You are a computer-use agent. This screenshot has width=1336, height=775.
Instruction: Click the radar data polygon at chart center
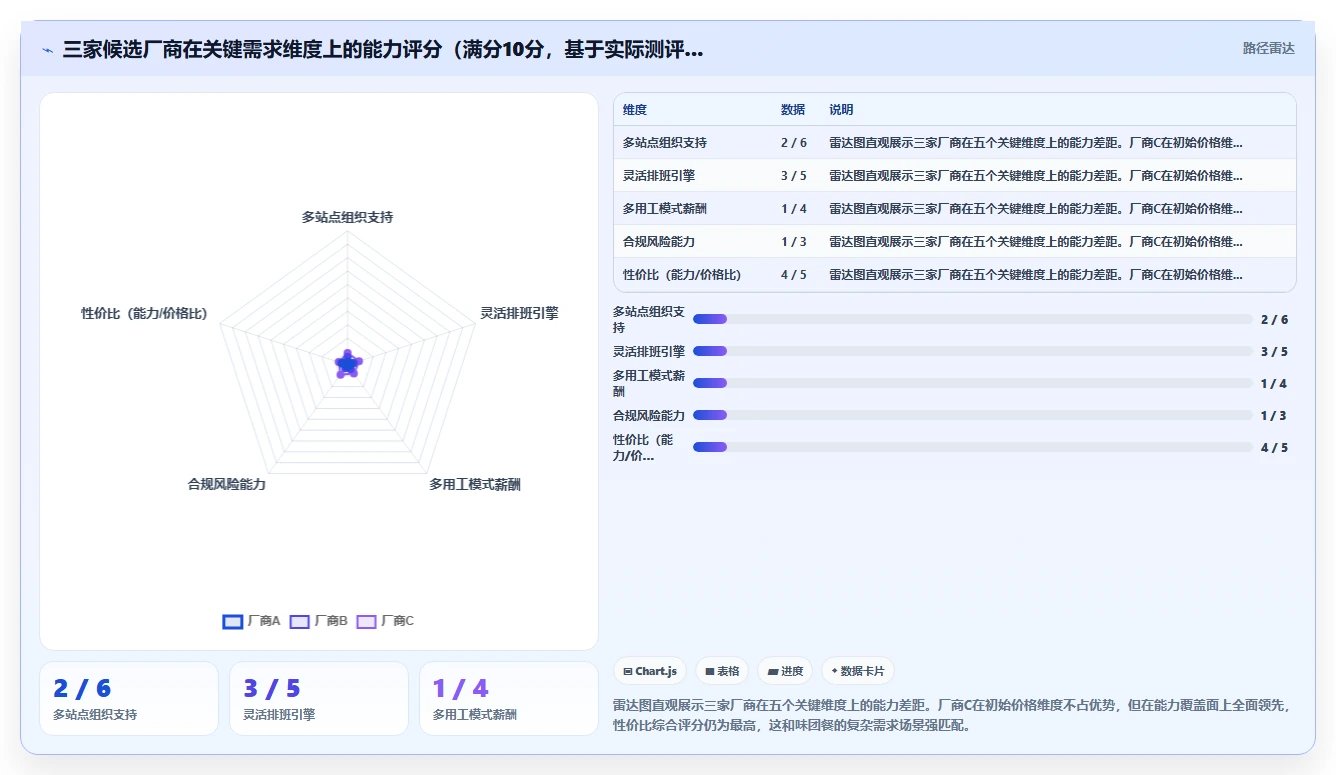(347, 365)
